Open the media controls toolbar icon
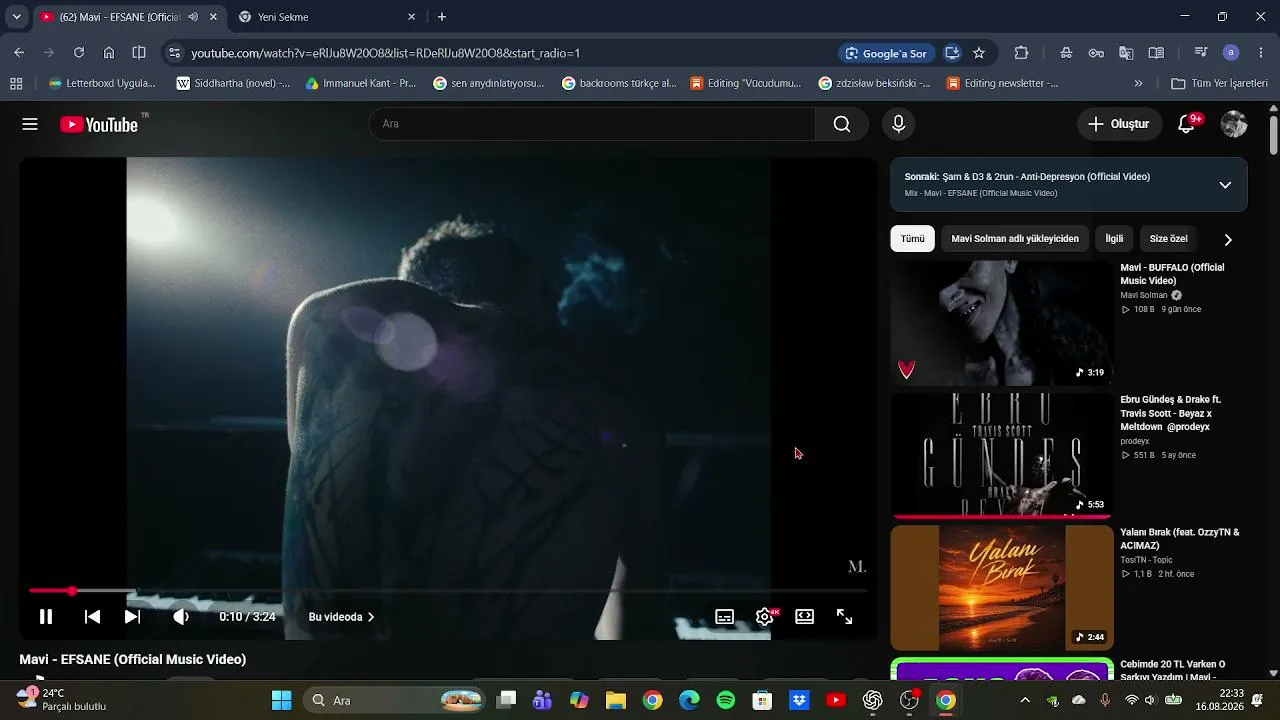The width and height of the screenshot is (1280, 720). 1201,53
